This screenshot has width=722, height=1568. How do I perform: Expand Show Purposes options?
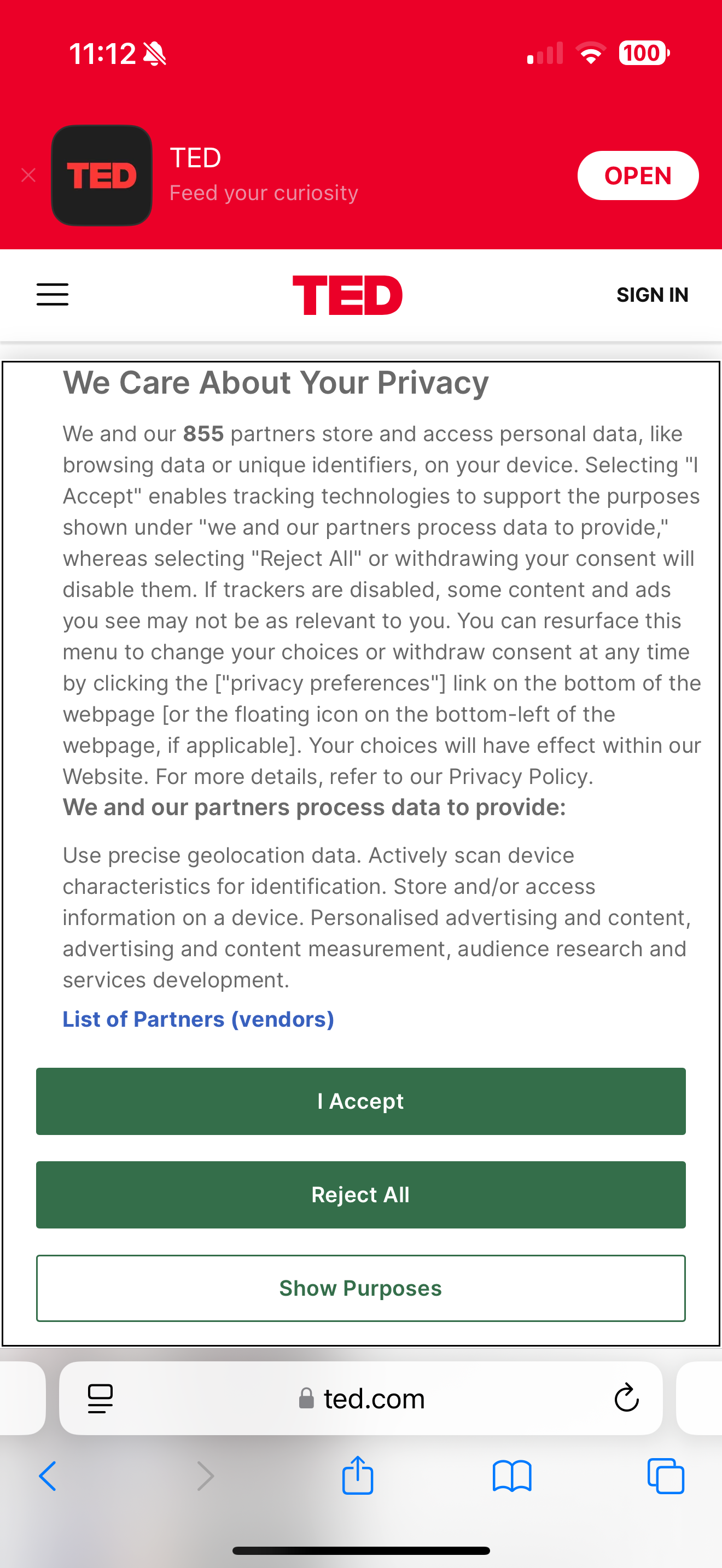[360, 1288]
